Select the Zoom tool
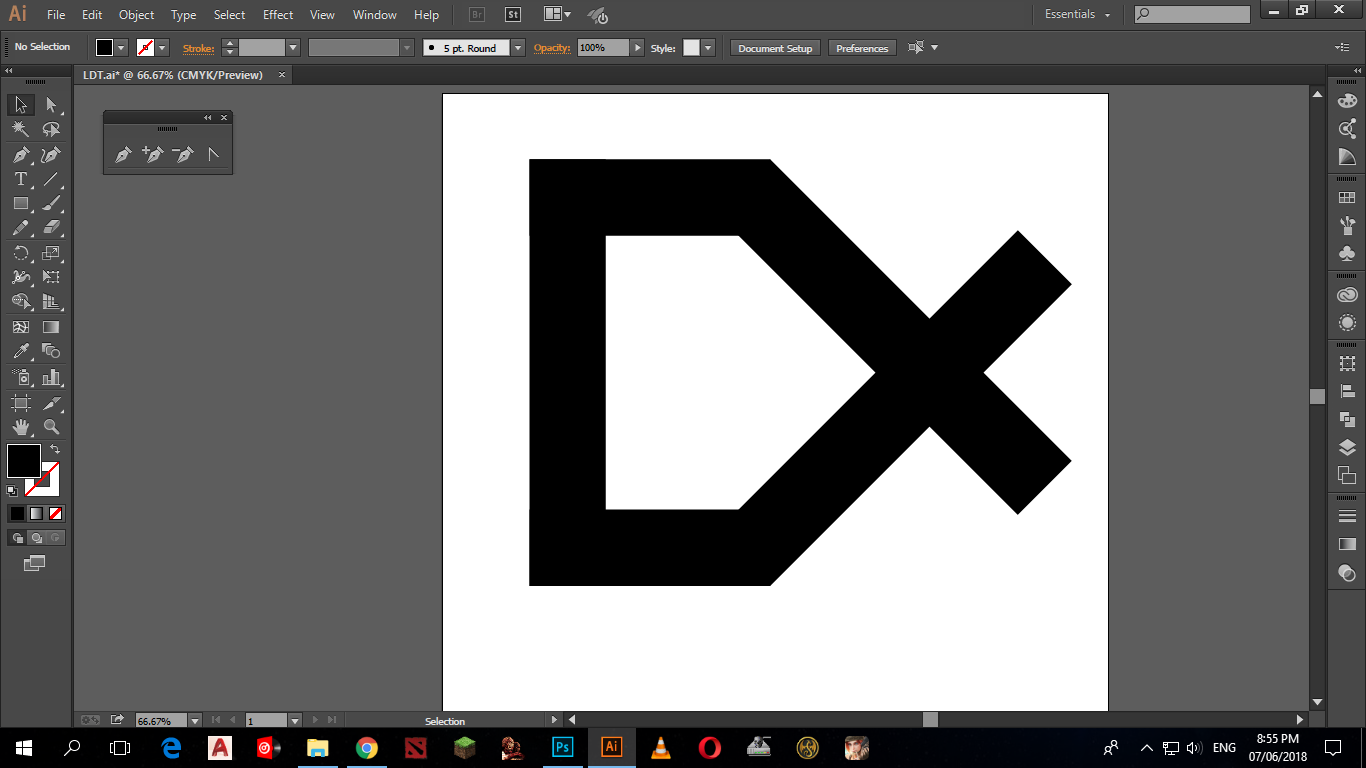The width and height of the screenshot is (1366, 768). [52, 427]
